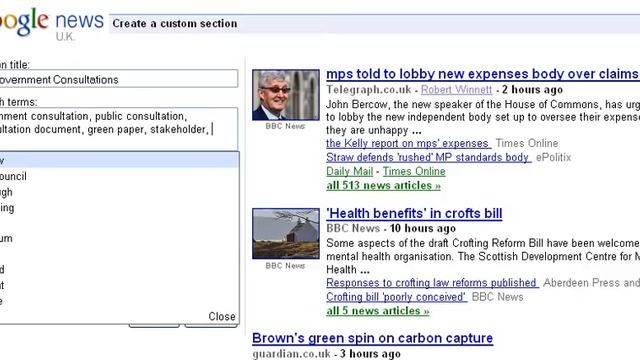Select the suggestion ending in 'ing'
640x360 pixels.
[x=119, y=208]
